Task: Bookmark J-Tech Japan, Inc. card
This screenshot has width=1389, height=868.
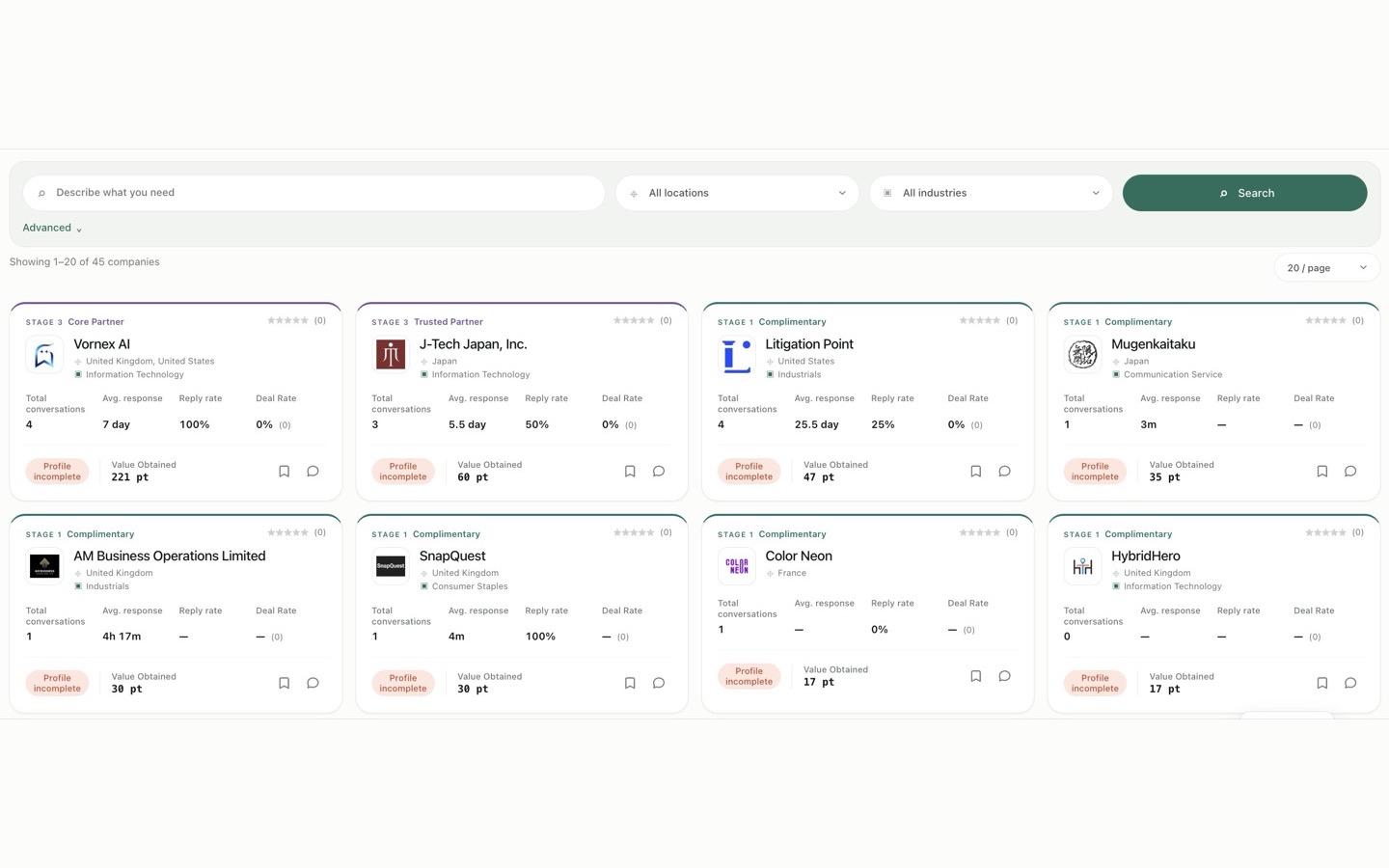Action: click(x=630, y=472)
